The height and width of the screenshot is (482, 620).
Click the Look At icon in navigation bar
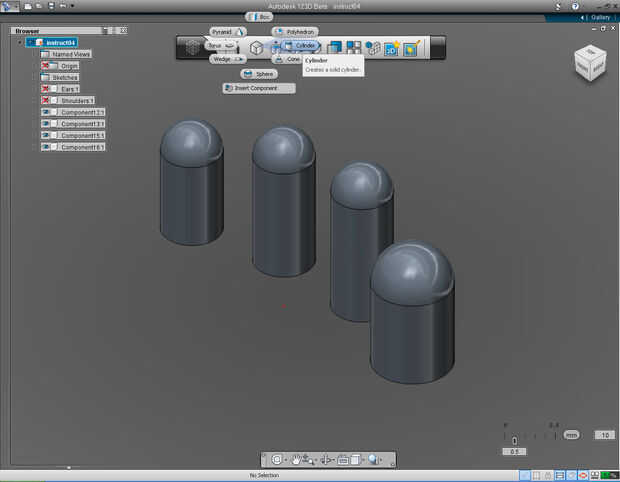tap(343, 459)
